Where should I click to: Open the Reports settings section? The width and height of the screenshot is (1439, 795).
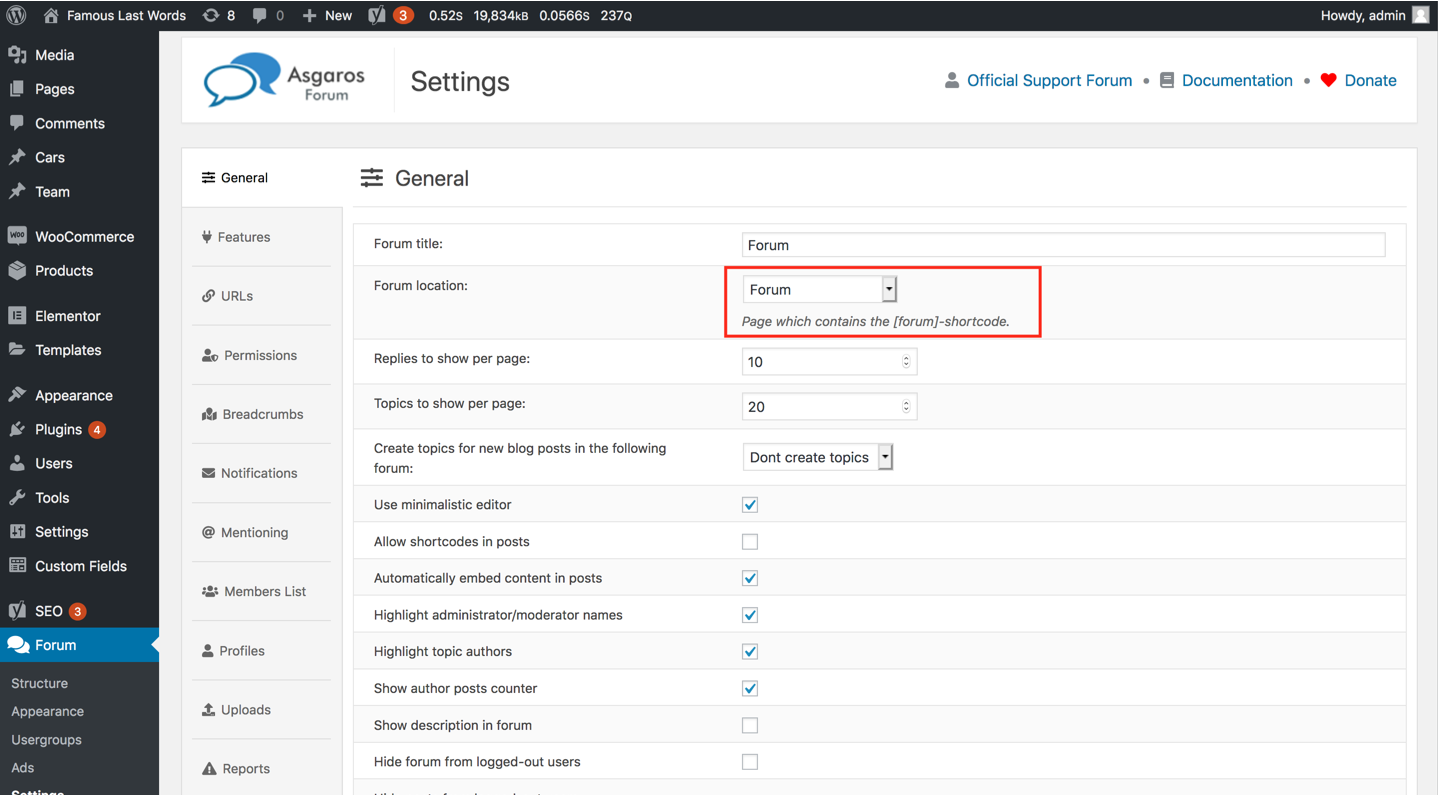244,768
